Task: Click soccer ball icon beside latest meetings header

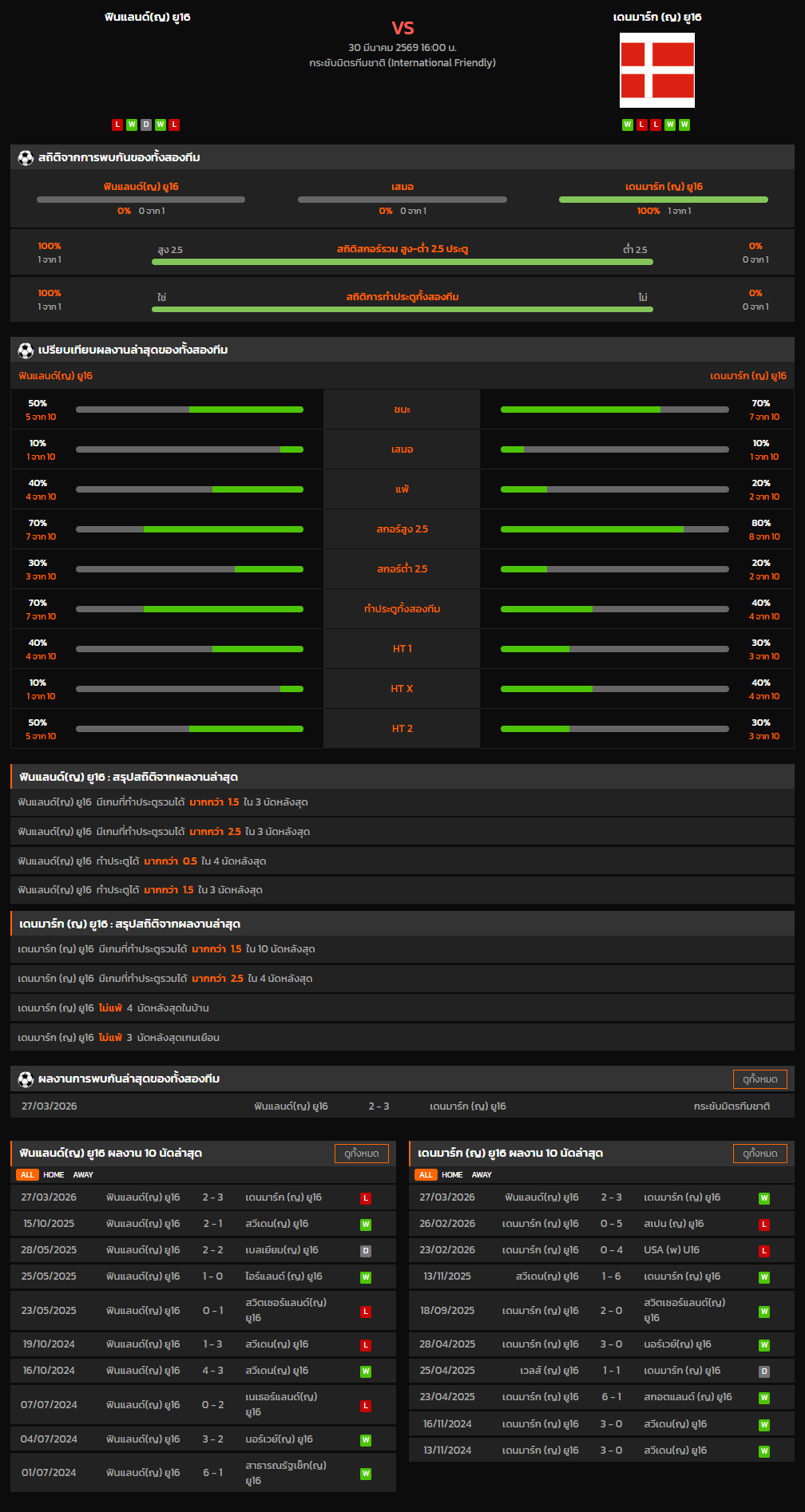Action: pyautogui.click(x=26, y=1079)
